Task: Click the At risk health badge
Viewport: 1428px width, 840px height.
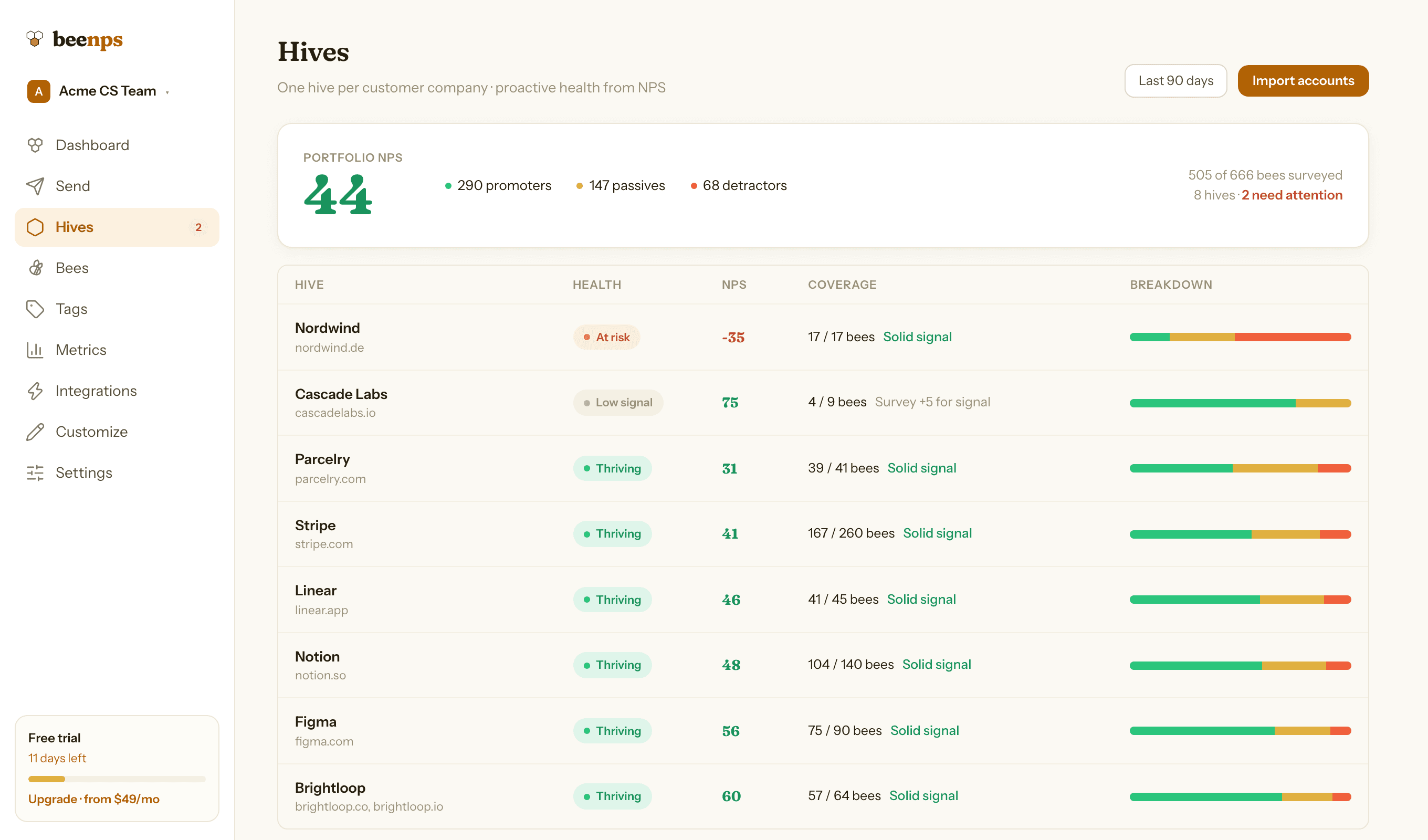Action: (606, 337)
